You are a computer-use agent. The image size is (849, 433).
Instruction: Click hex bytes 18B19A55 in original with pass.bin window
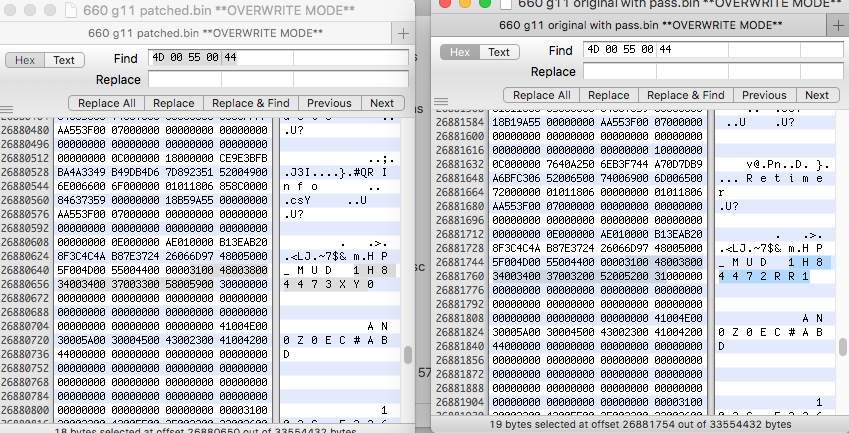pyautogui.click(x=516, y=122)
